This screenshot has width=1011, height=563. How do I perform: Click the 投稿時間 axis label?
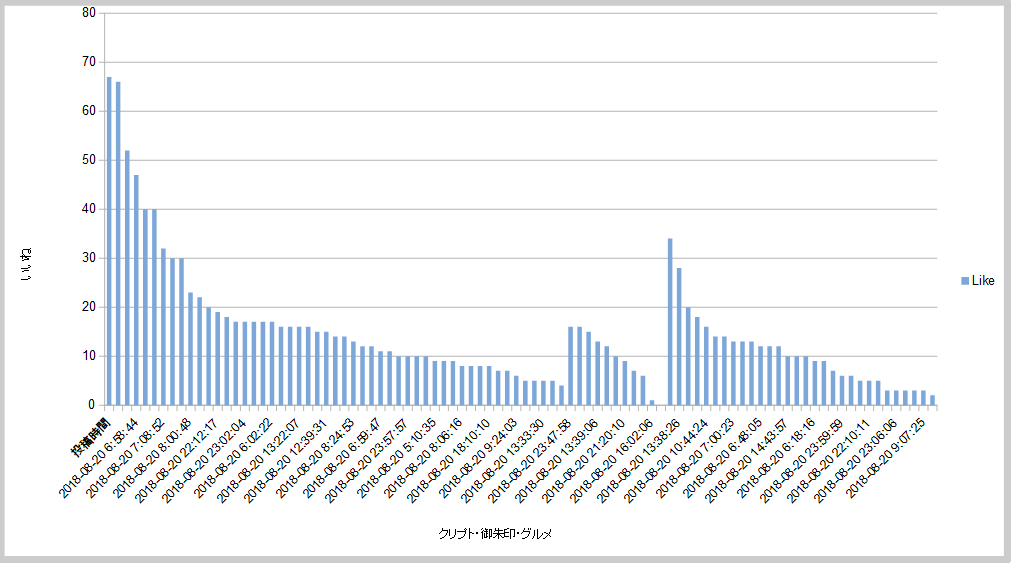point(90,438)
